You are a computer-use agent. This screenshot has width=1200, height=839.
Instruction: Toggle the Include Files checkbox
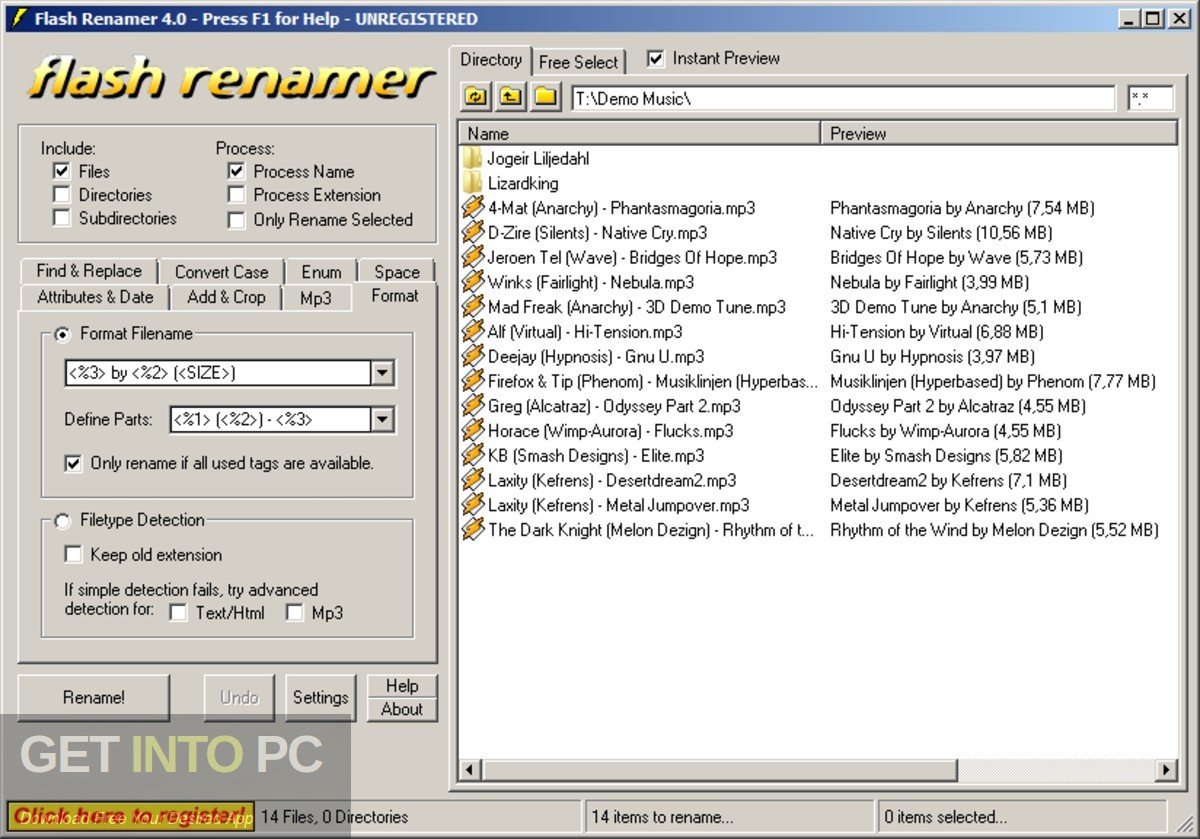tap(62, 171)
